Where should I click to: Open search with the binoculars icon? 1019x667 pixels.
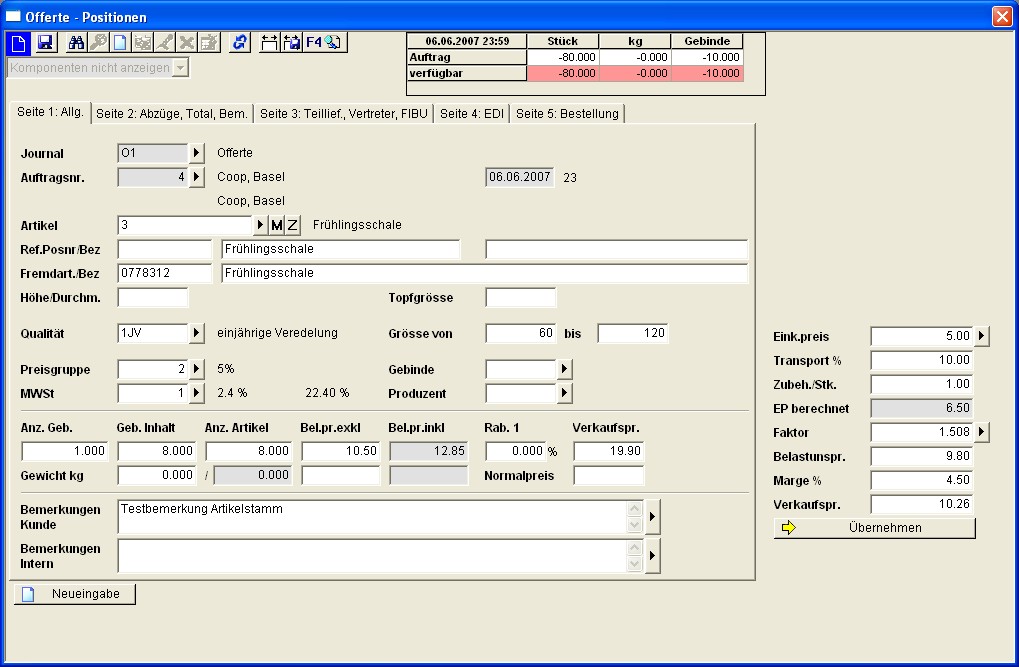coord(76,43)
